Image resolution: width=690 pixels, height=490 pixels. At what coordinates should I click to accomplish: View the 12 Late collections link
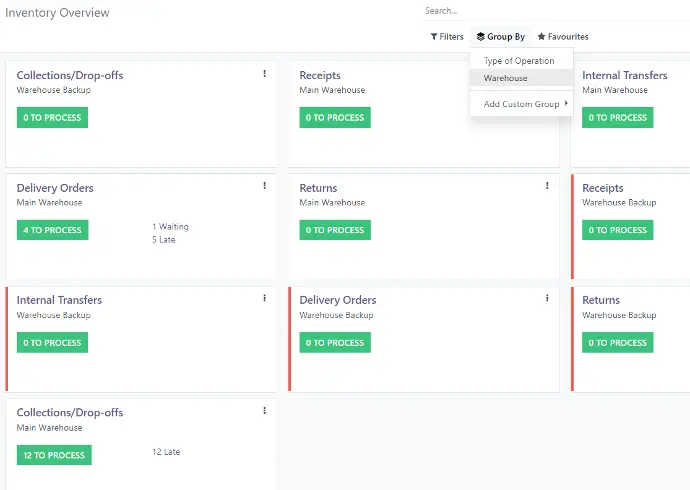(x=166, y=452)
